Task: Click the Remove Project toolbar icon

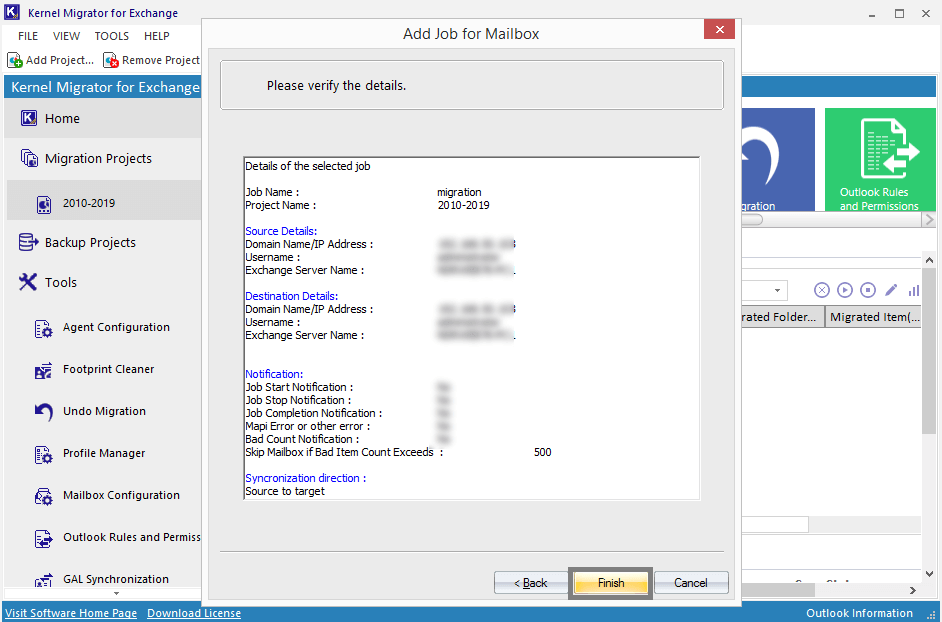Action: tap(111, 60)
